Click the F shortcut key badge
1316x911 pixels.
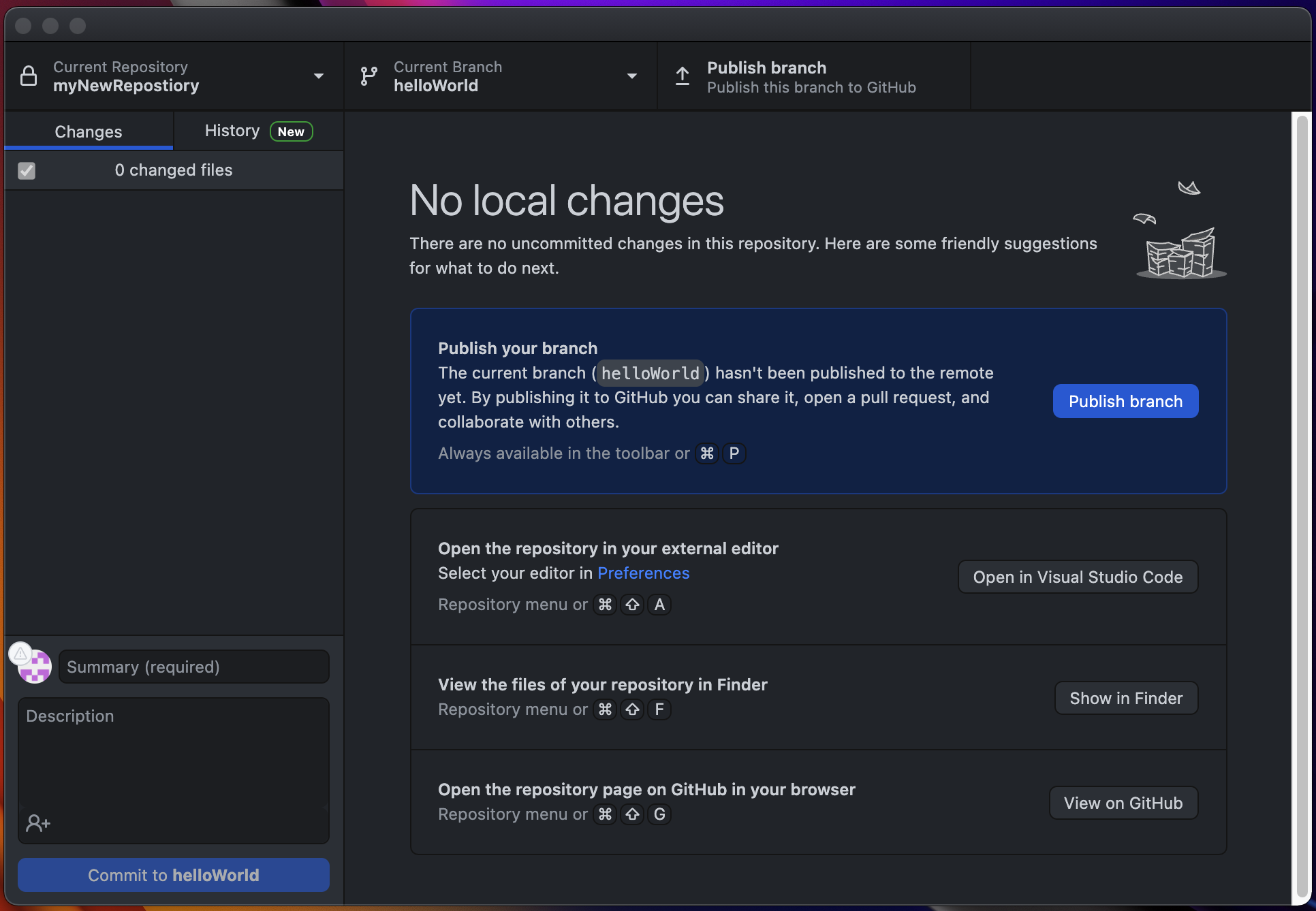pos(659,709)
